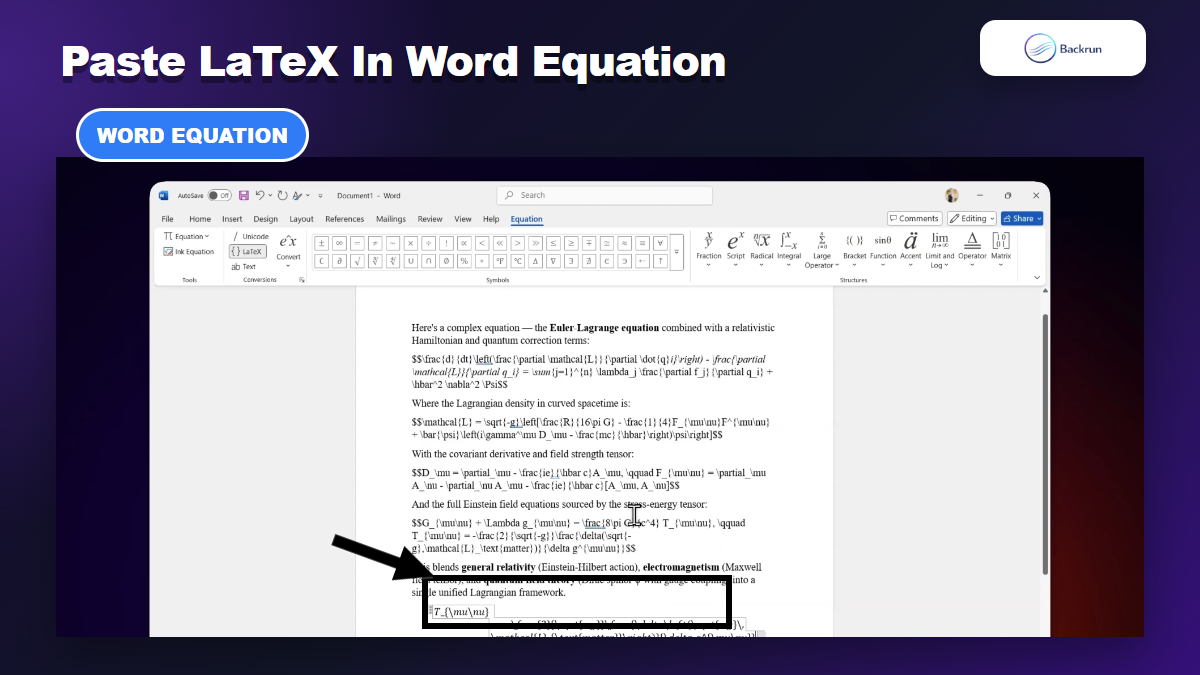Screen dimensions: 1200x675
Task: Insert the greater-than-or-equal symbol
Action: pos(571,243)
